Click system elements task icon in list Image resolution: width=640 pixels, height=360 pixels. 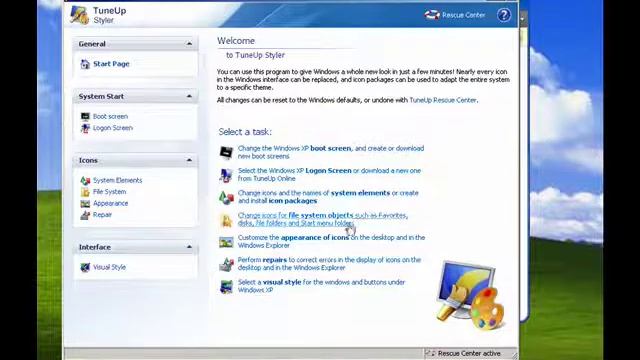226,197
